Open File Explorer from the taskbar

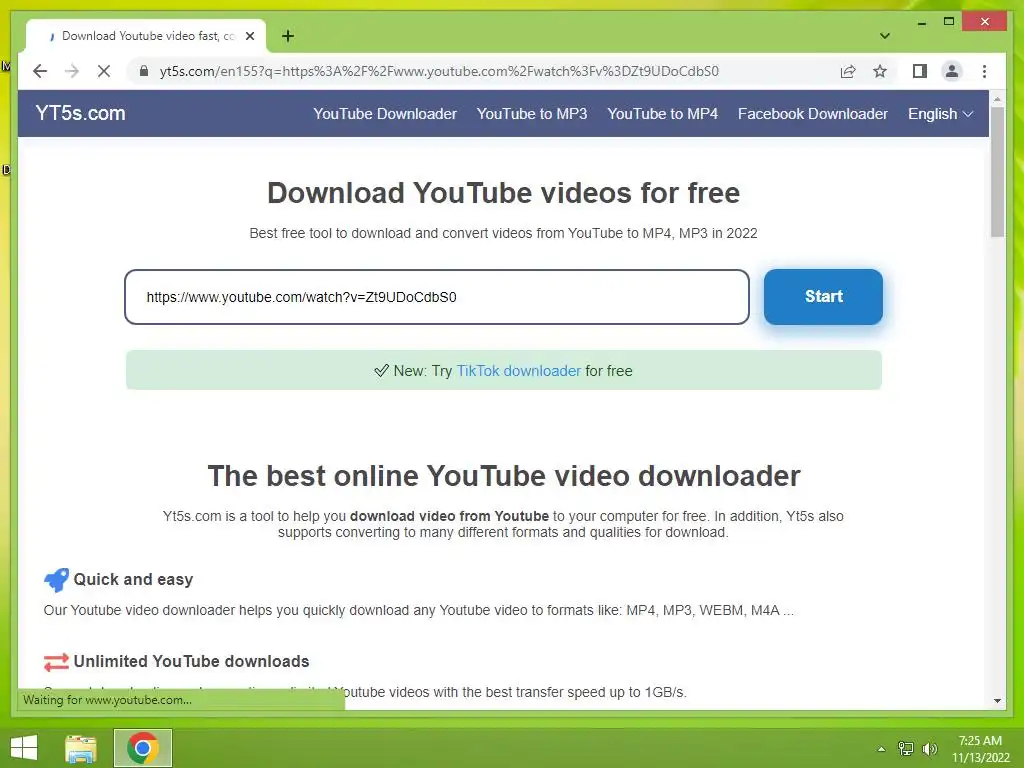click(x=81, y=748)
